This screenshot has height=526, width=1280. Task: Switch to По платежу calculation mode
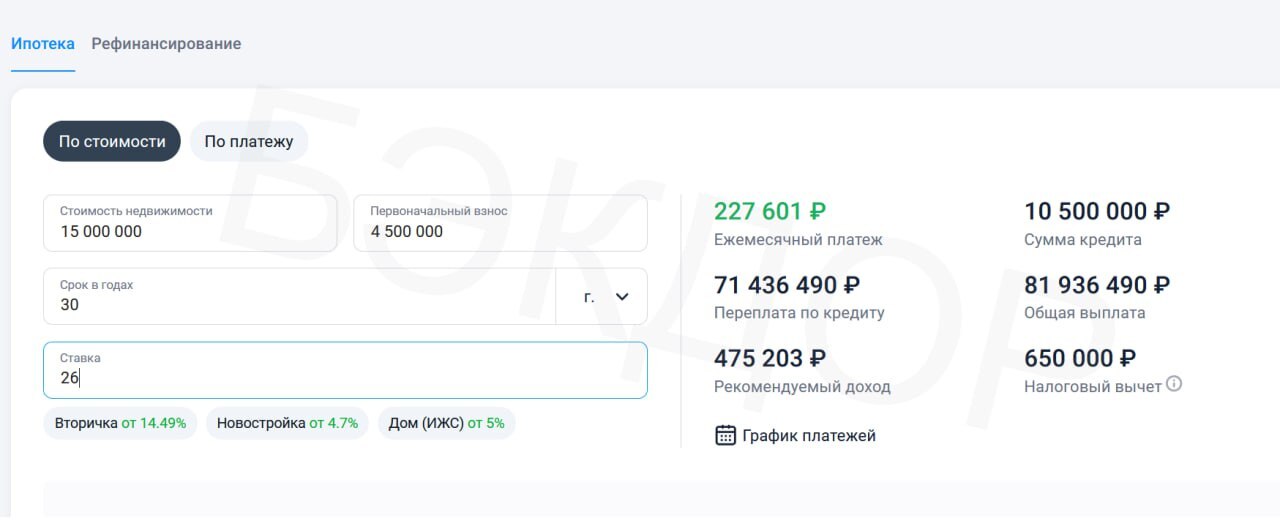249,142
